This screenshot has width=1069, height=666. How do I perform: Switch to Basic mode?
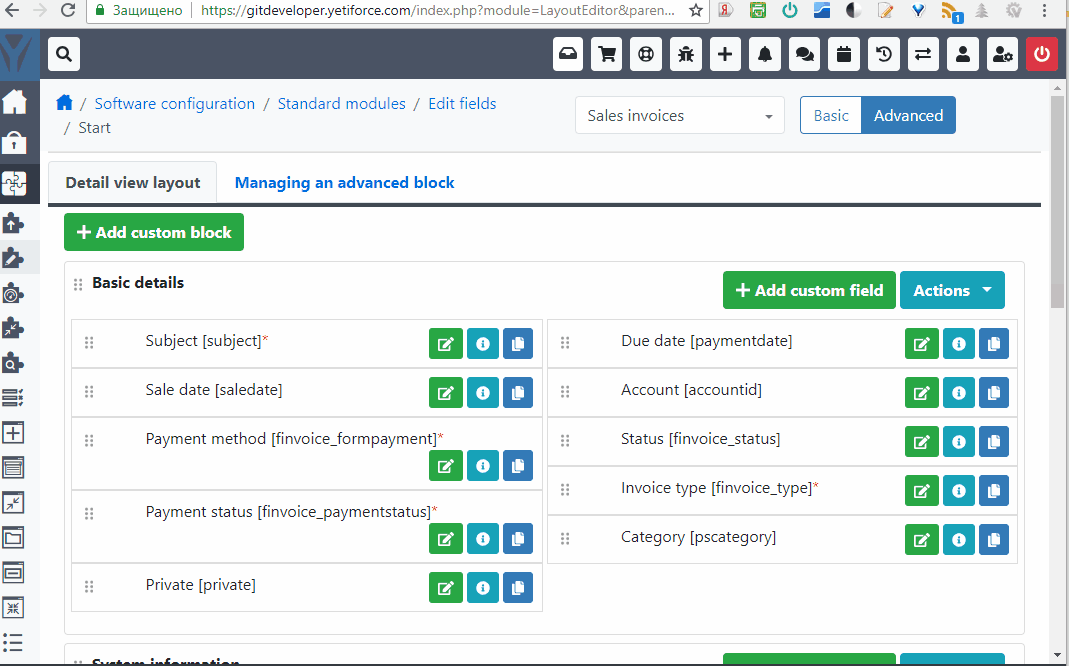[831, 115]
